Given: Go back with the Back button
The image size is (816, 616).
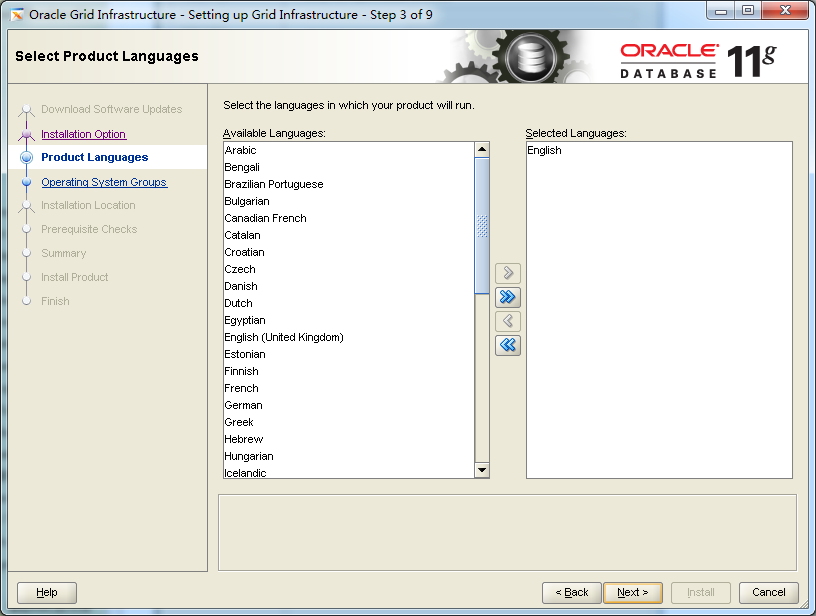Looking at the screenshot, I should (x=571, y=593).
